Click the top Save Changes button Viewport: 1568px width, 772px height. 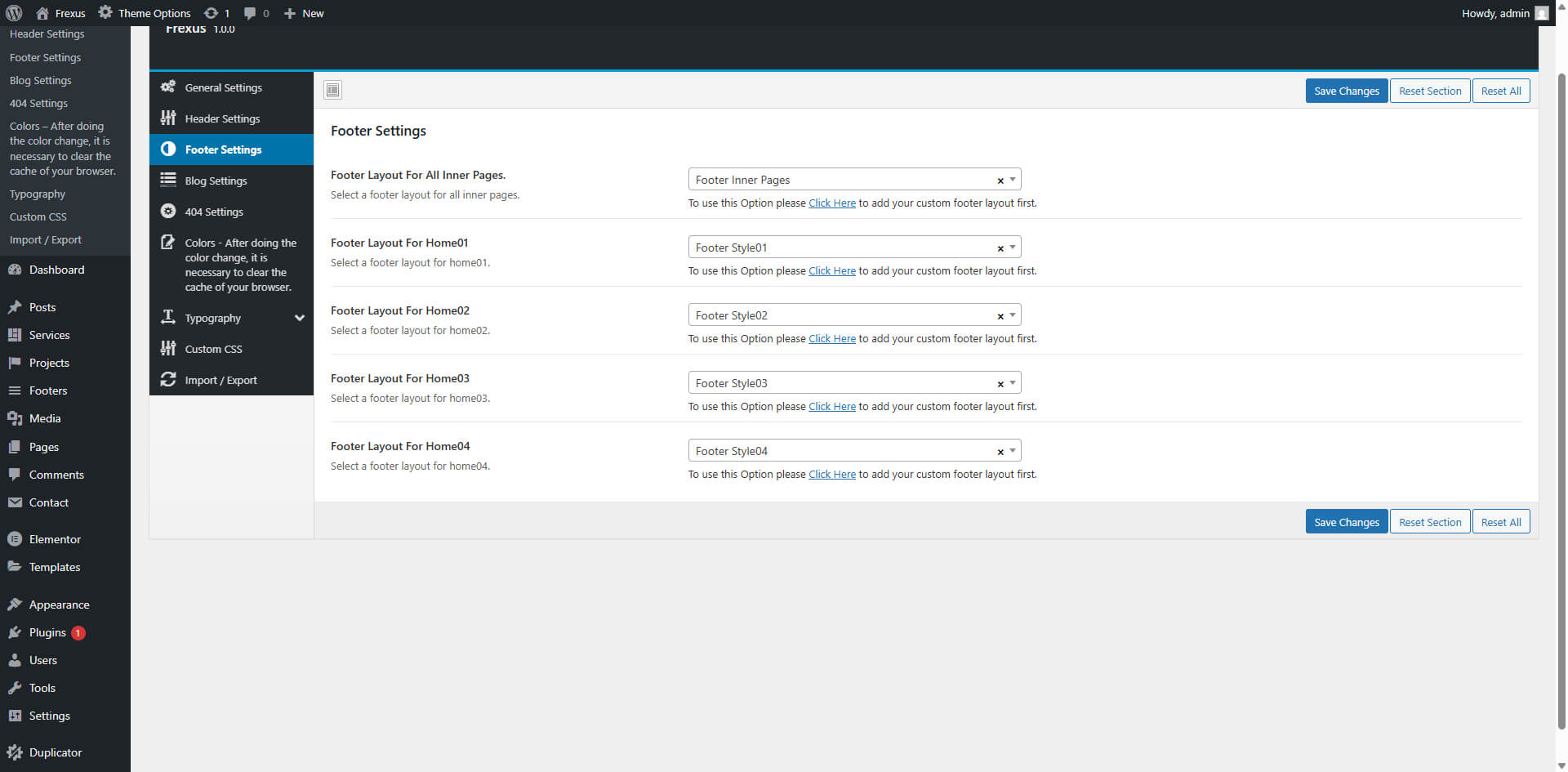coord(1346,91)
